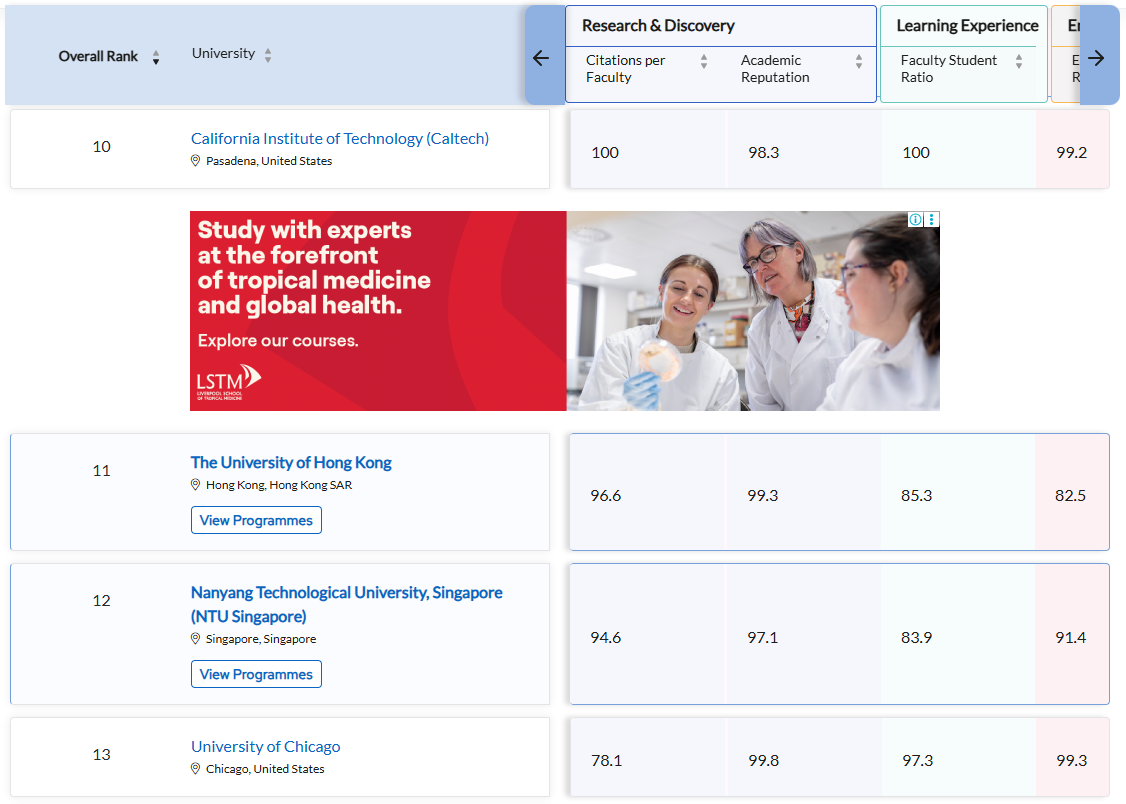Click Hong Kong faculty student ratio 85.3

(916, 495)
